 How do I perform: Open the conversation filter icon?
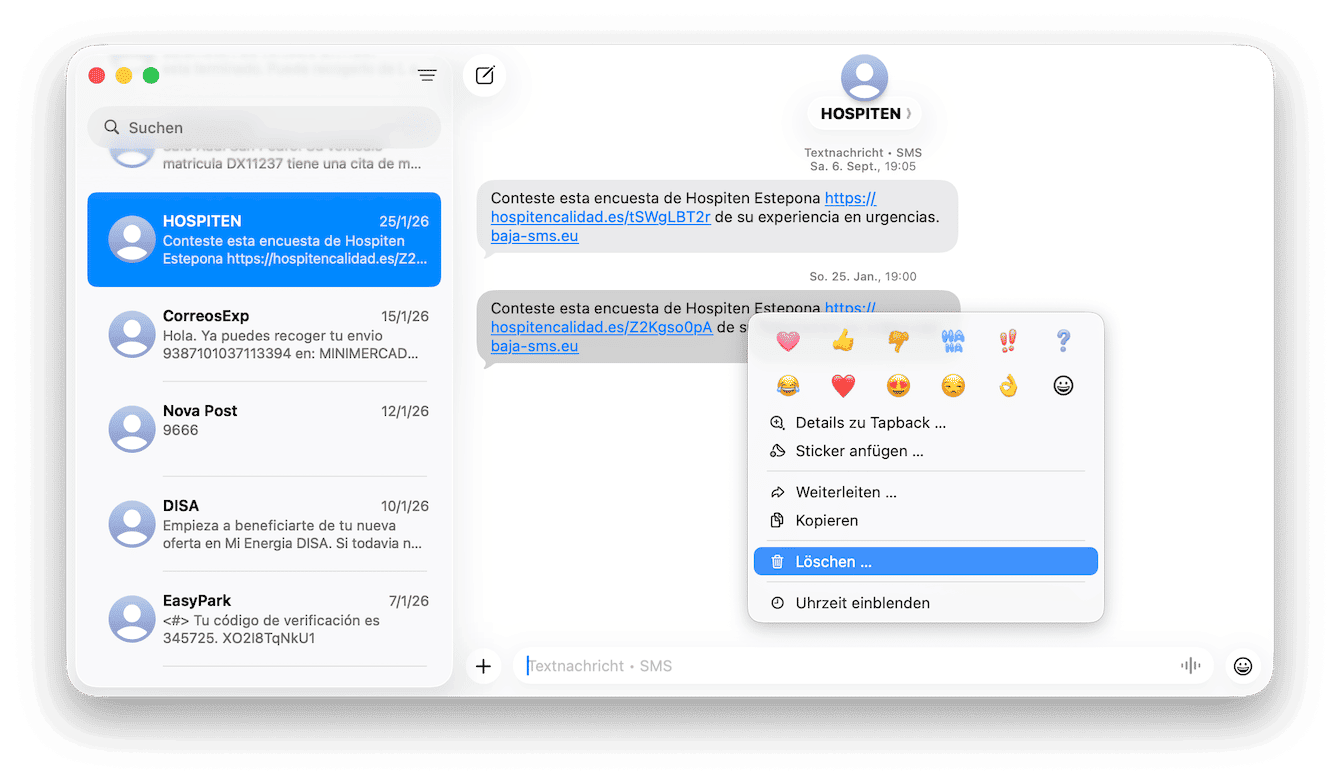427,75
